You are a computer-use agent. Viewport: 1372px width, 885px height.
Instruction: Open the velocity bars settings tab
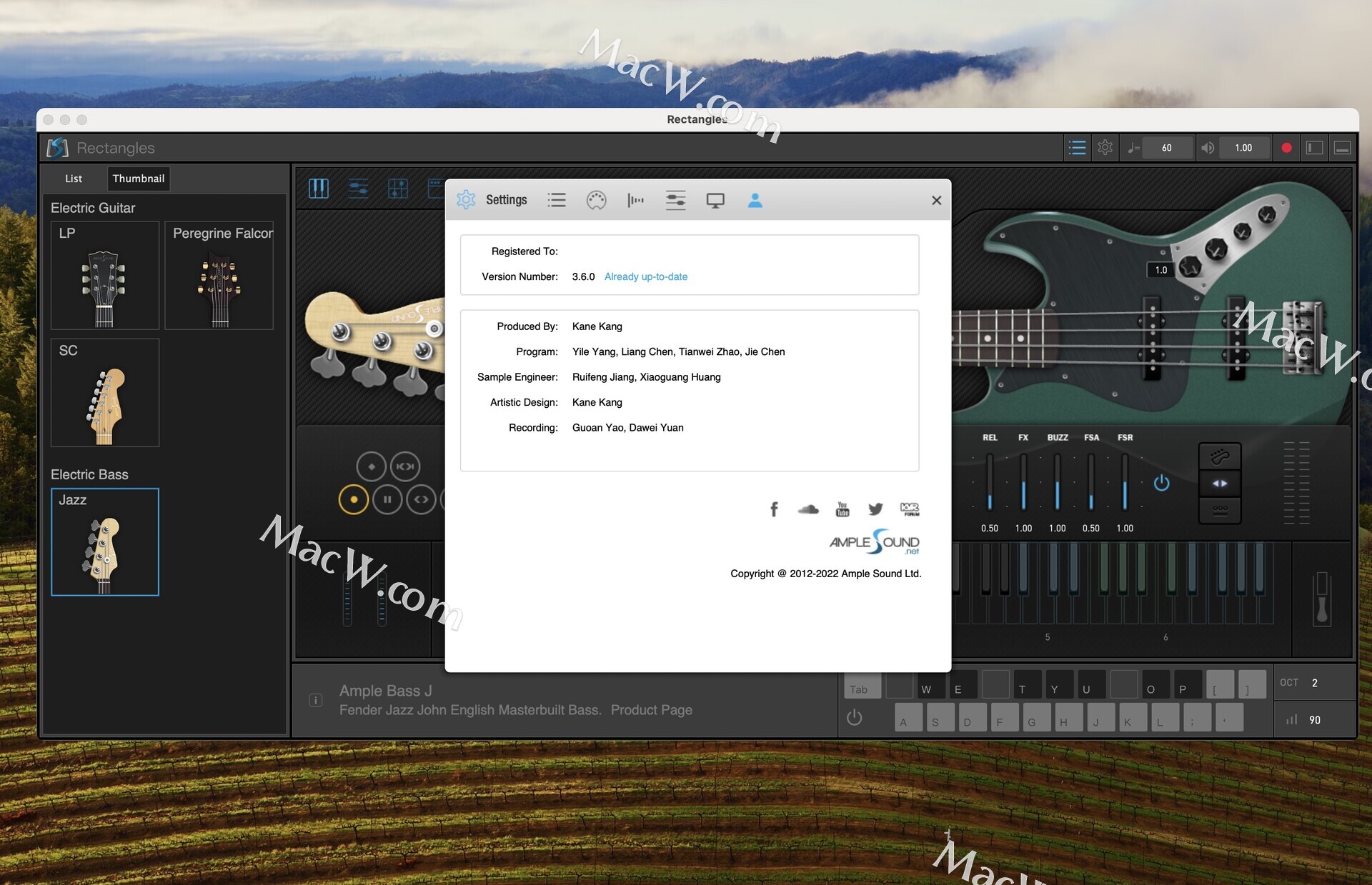tap(635, 200)
